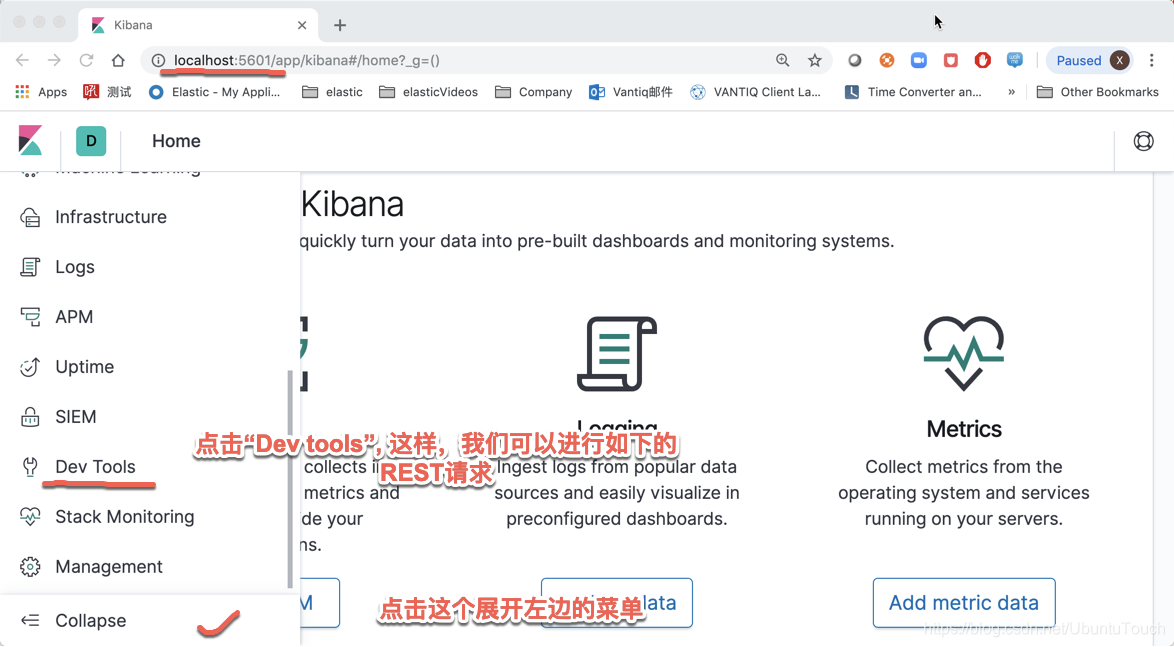The width and height of the screenshot is (1174, 647).
Task: Click the red Pocket-style extension icon
Action: click(950, 60)
